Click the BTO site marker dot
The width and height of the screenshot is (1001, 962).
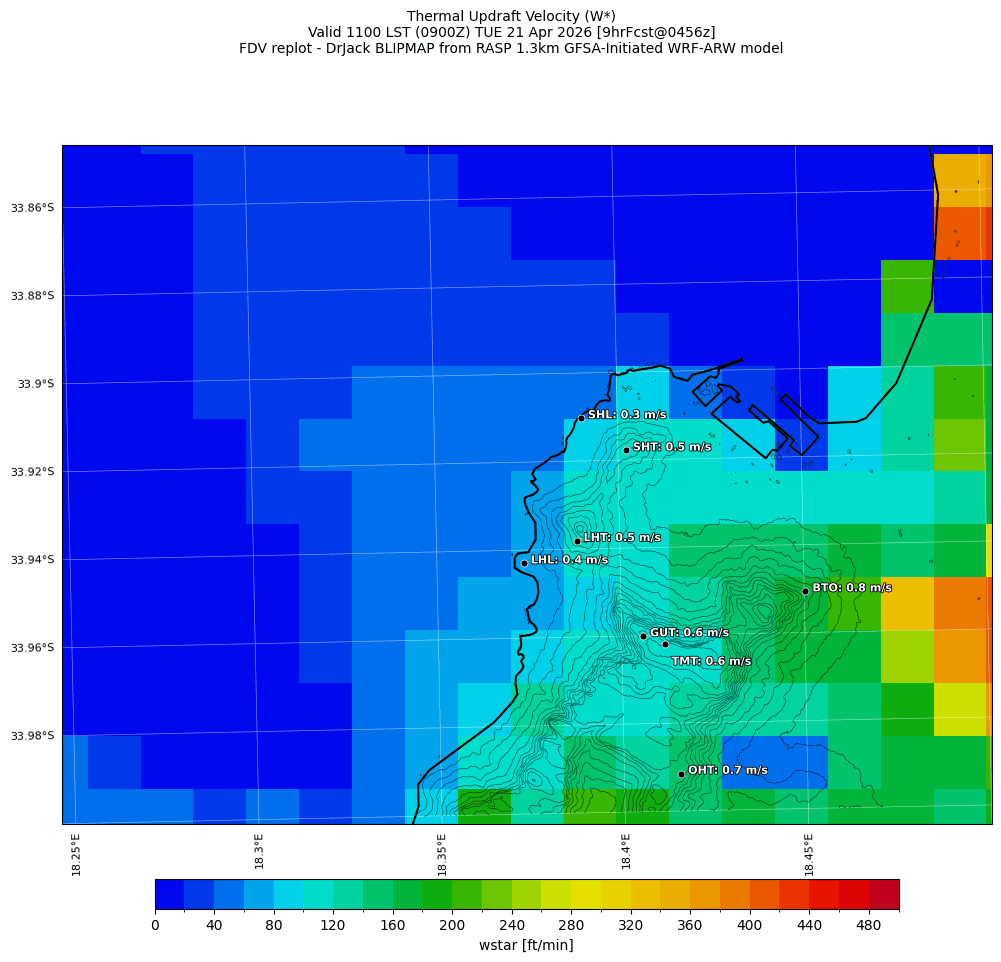pyautogui.click(x=805, y=591)
